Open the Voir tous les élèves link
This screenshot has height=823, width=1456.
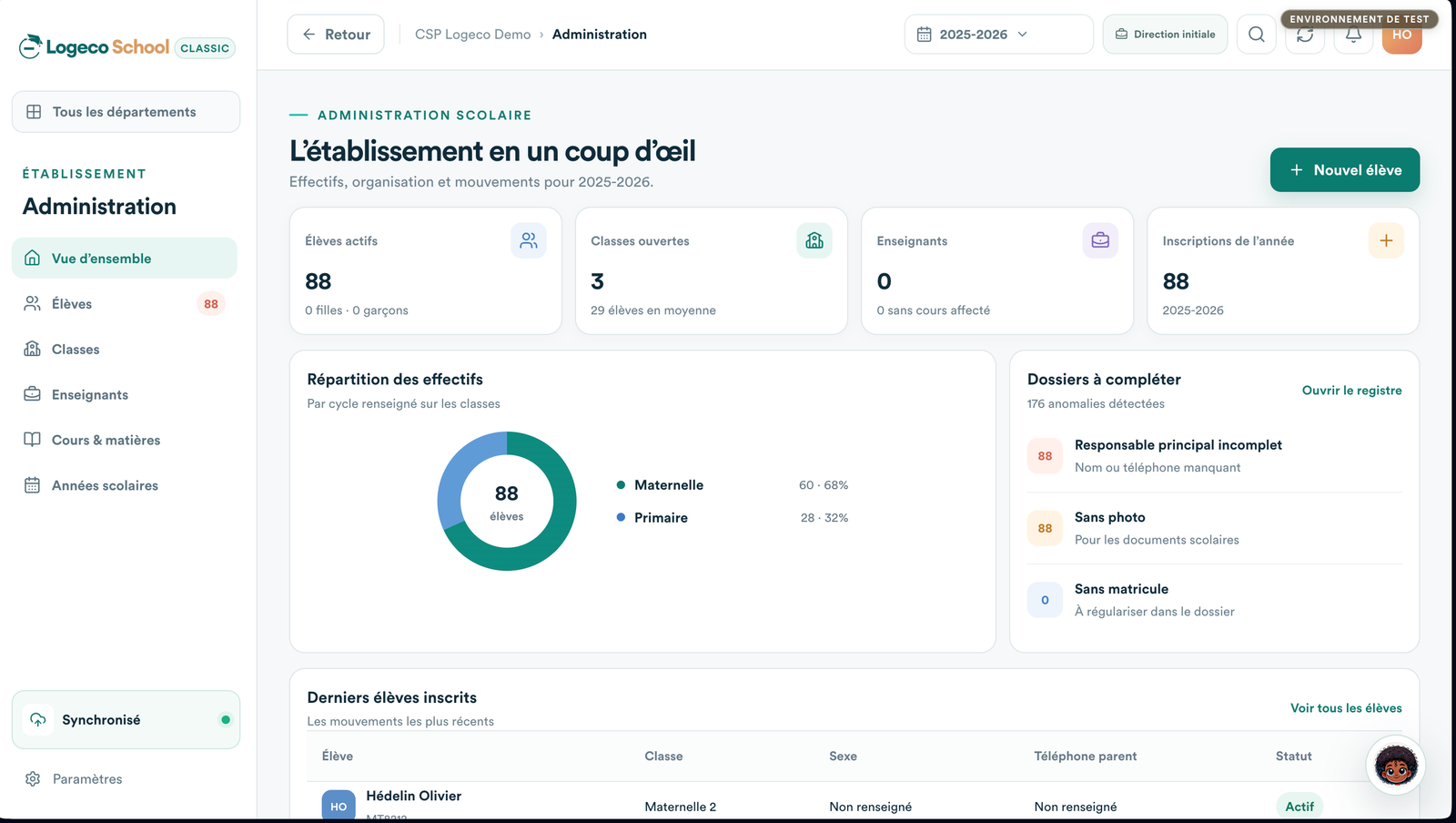(x=1346, y=708)
